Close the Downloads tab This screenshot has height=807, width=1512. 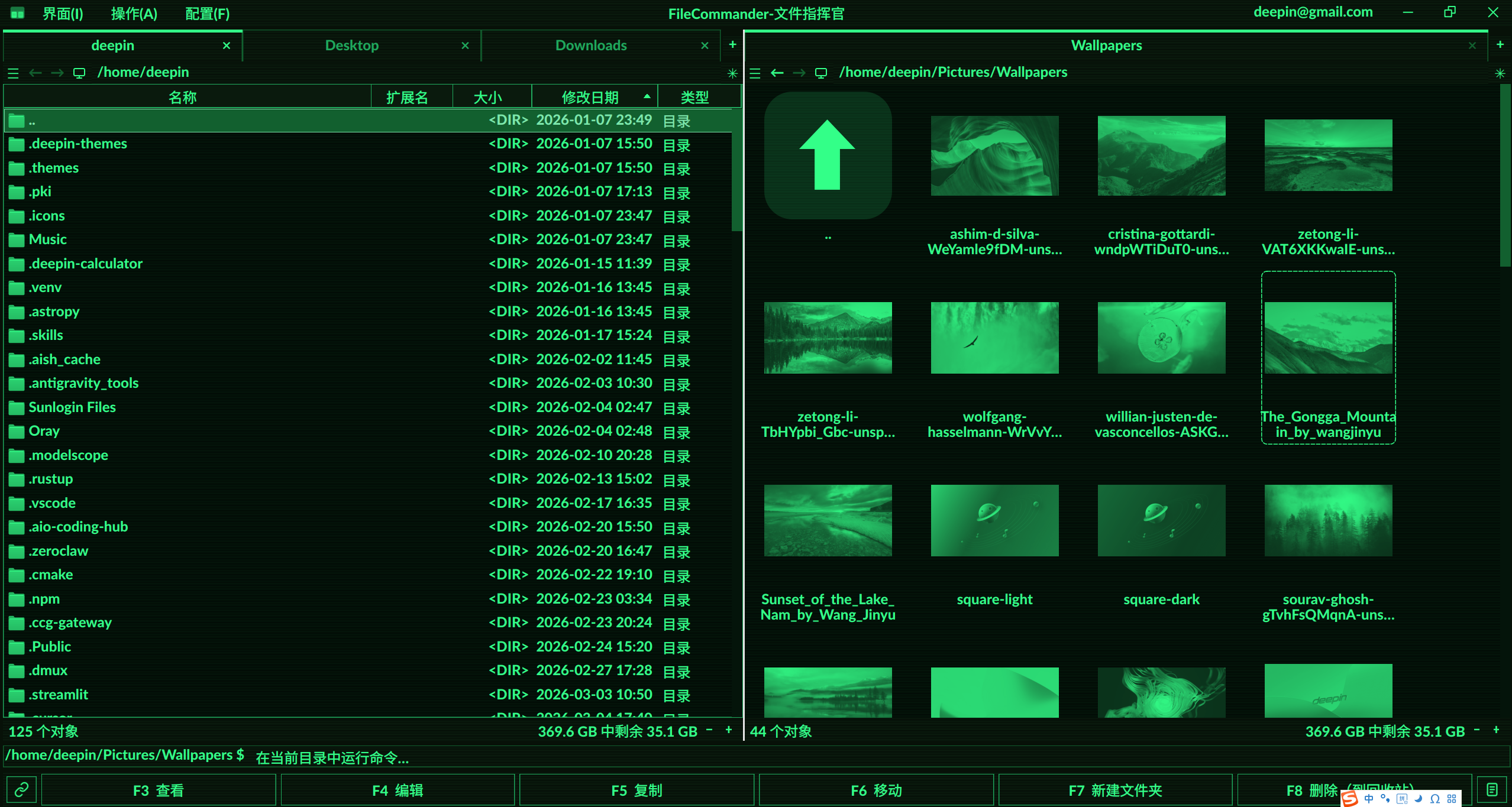[x=705, y=46]
